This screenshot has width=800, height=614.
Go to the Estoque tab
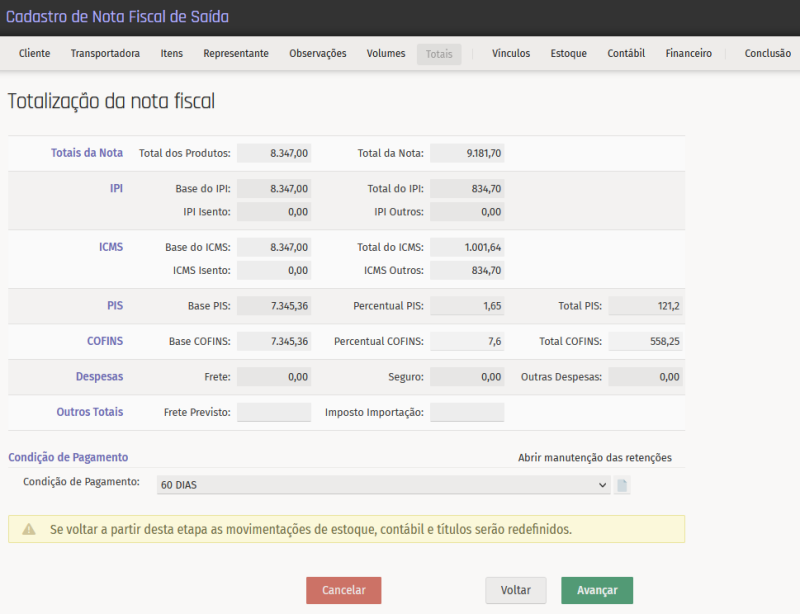(x=568, y=54)
